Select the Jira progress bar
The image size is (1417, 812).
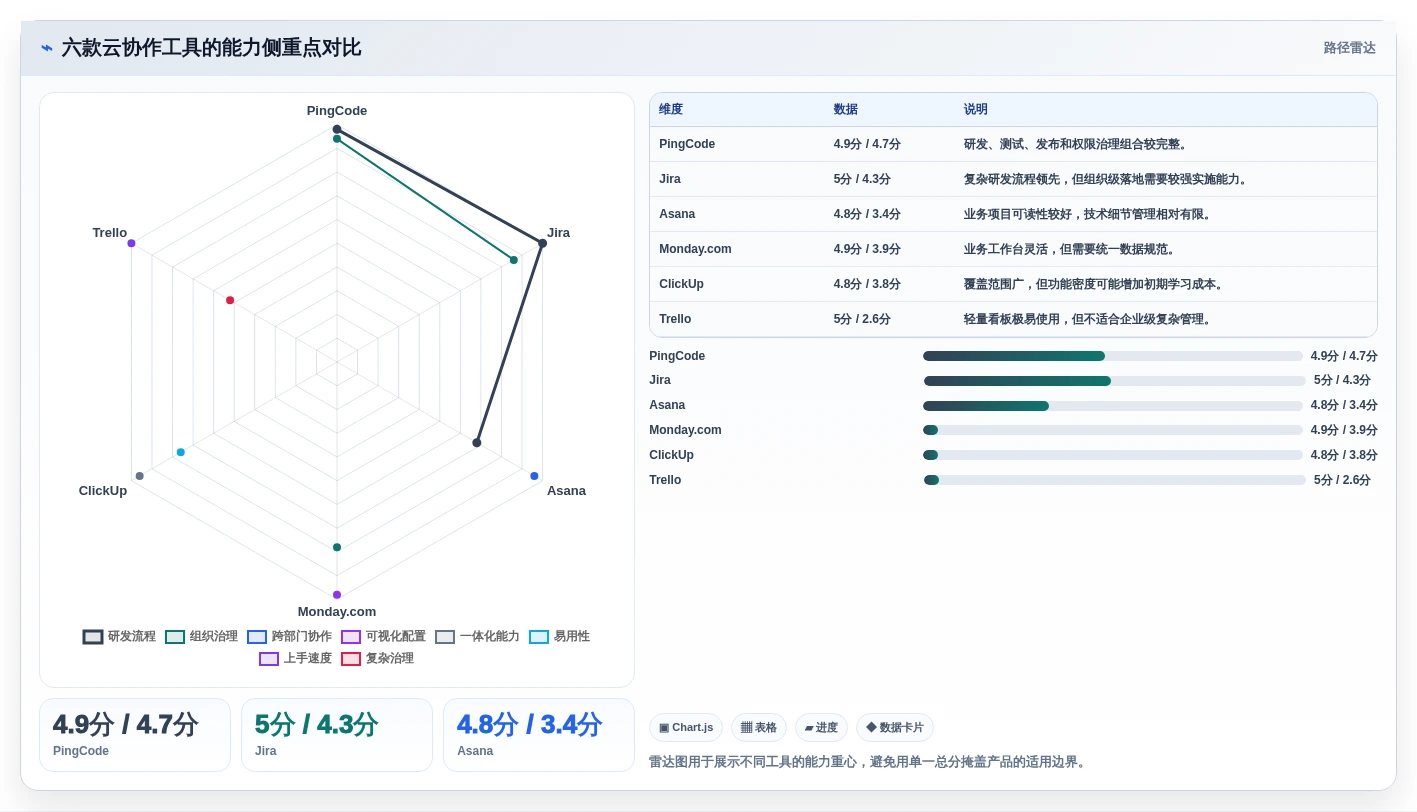tap(1113, 381)
